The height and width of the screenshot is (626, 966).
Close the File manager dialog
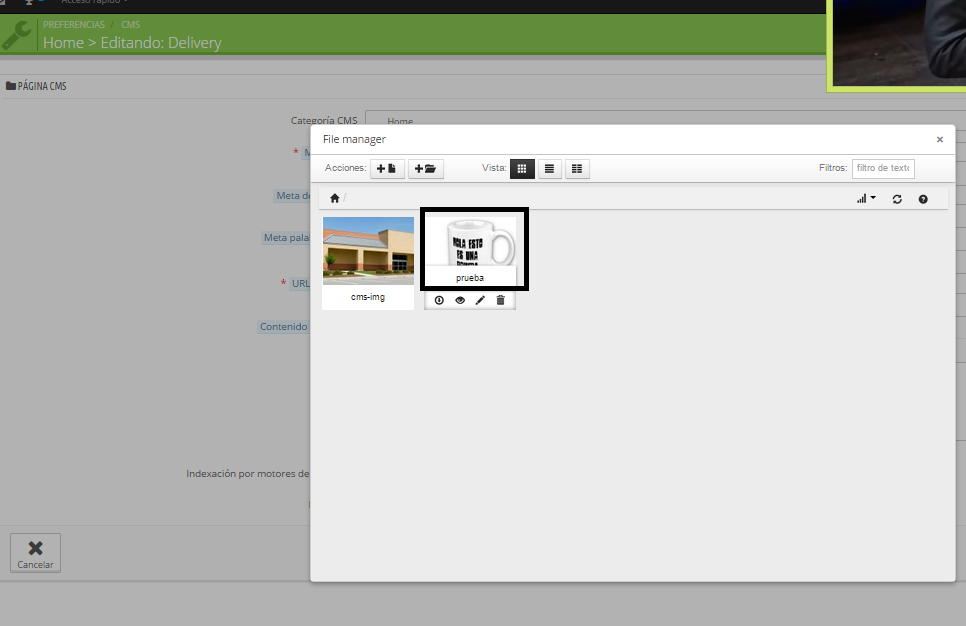coord(939,140)
